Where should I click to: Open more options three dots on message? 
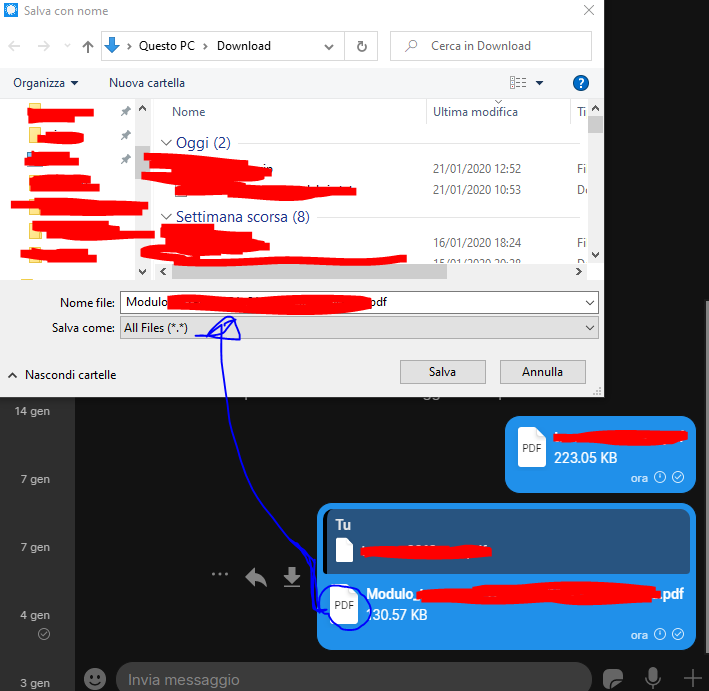tap(220, 574)
